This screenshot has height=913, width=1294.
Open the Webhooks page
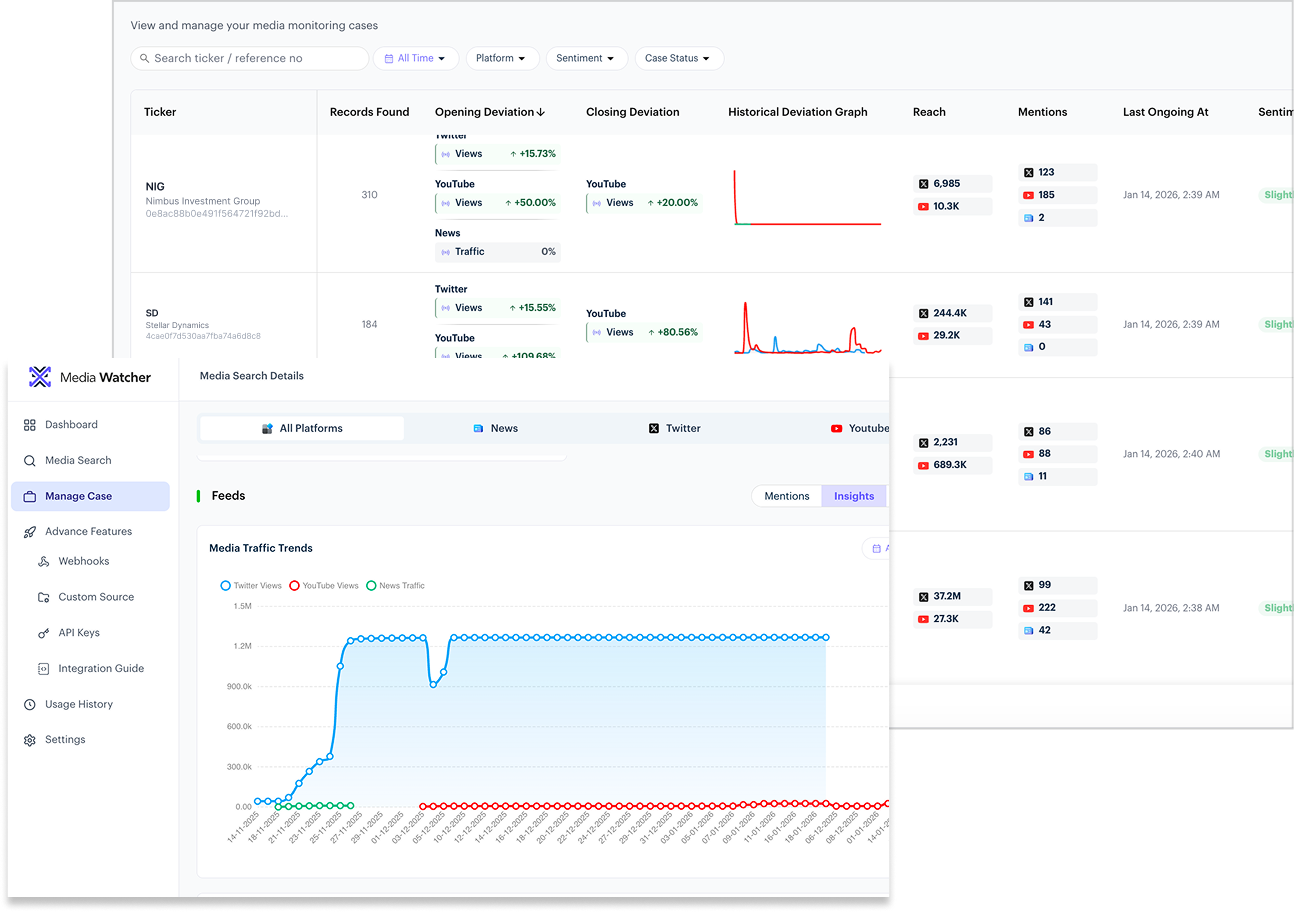[x=83, y=562]
